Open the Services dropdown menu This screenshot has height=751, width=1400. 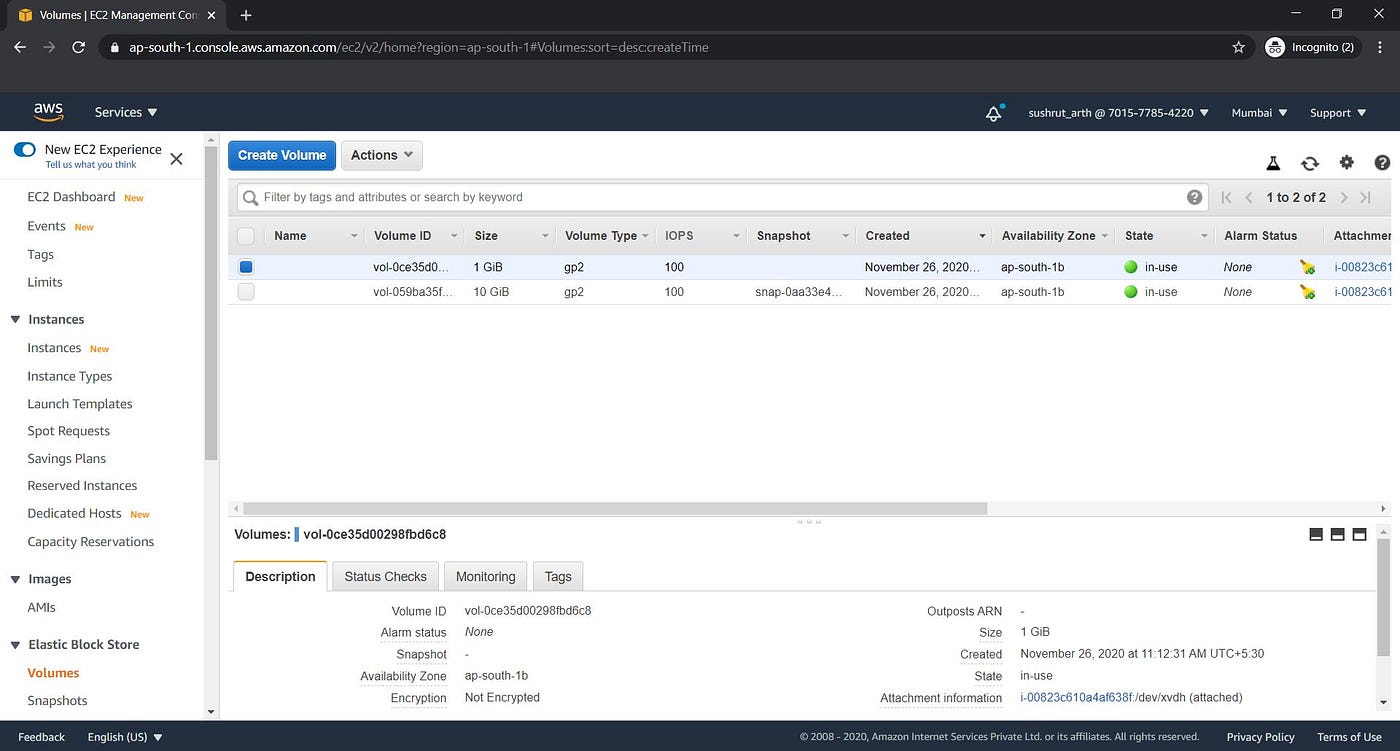(x=126, y=113)
